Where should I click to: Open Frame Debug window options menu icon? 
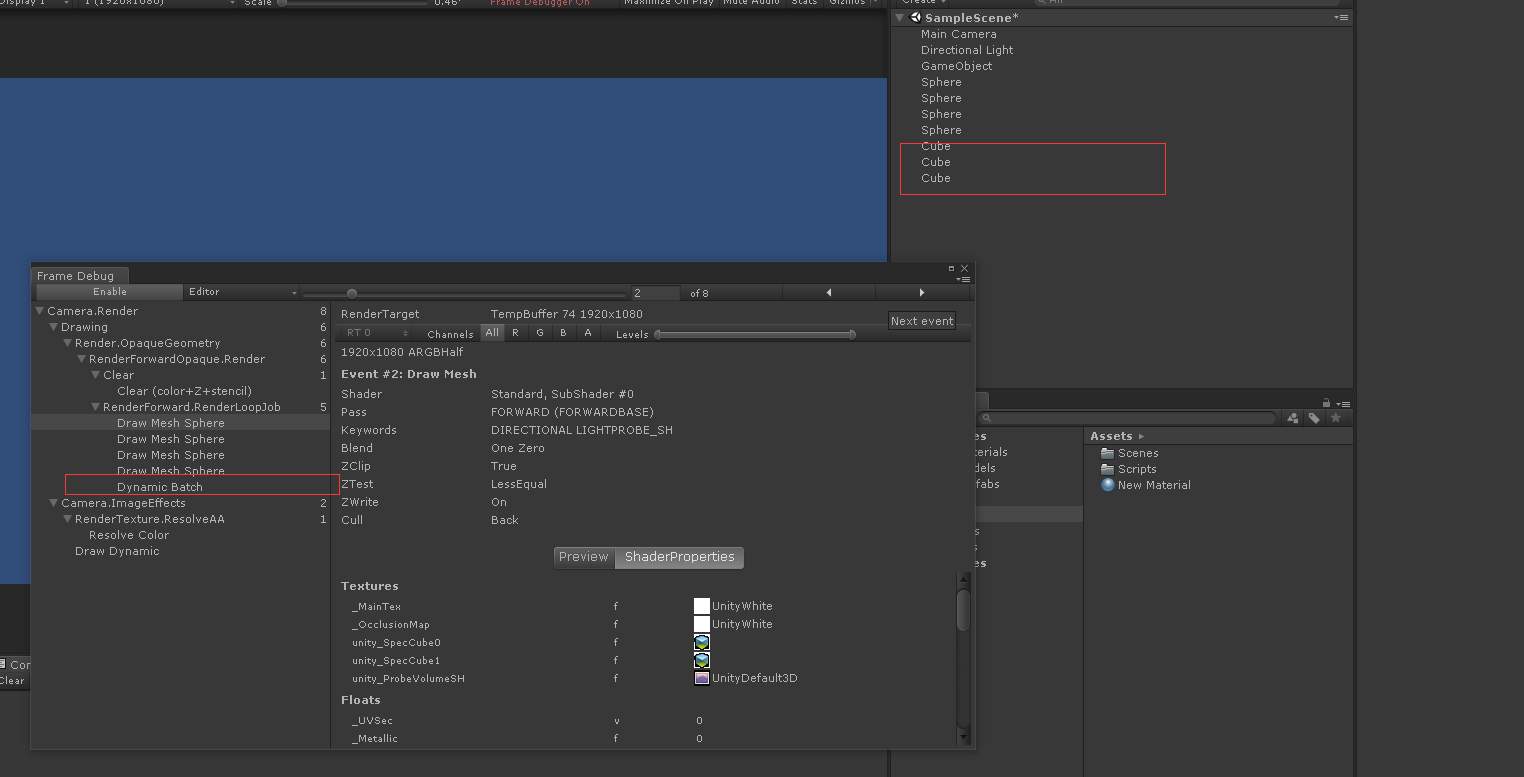pos(964,279)
